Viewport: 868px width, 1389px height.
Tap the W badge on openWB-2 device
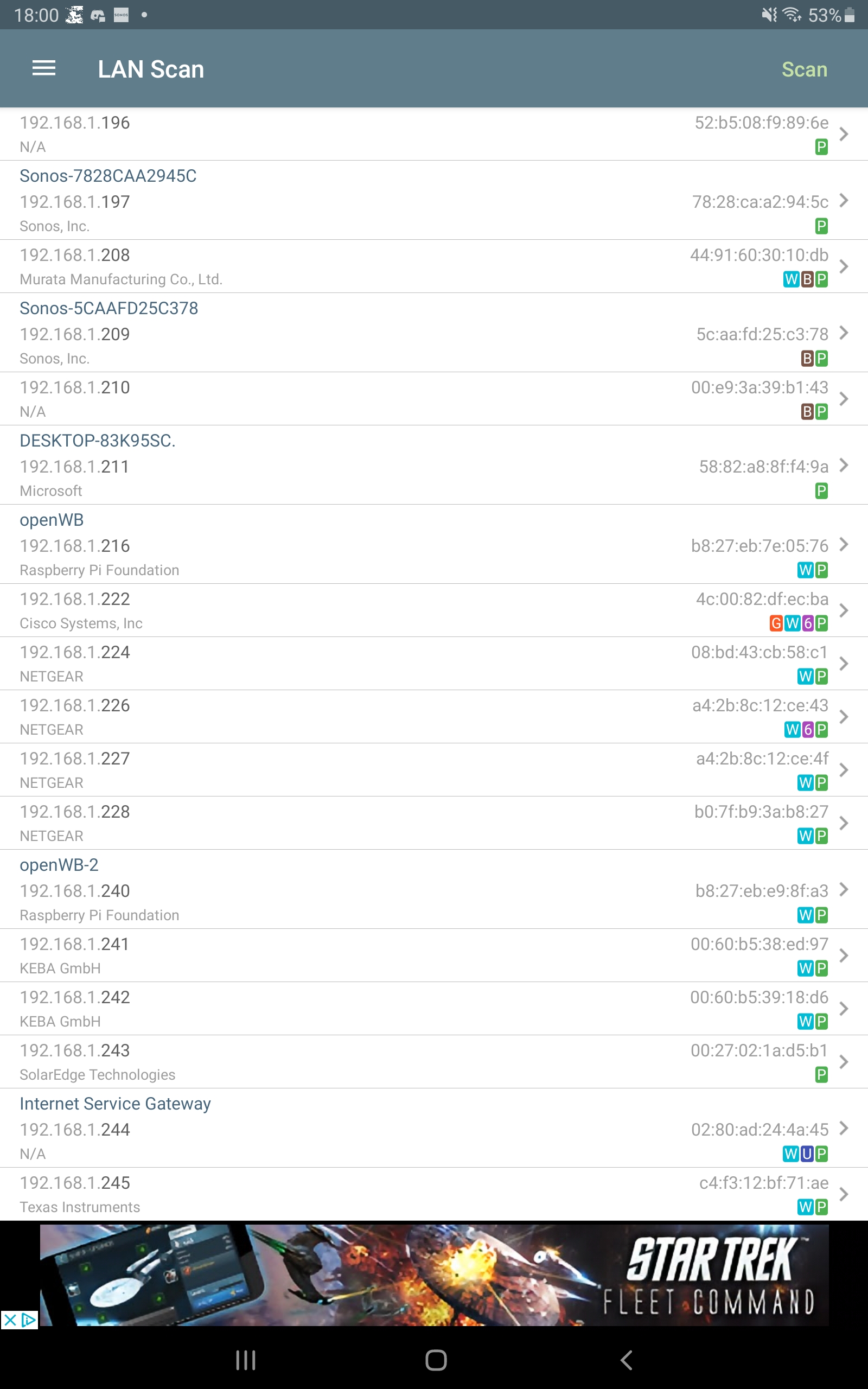(805, 915)
